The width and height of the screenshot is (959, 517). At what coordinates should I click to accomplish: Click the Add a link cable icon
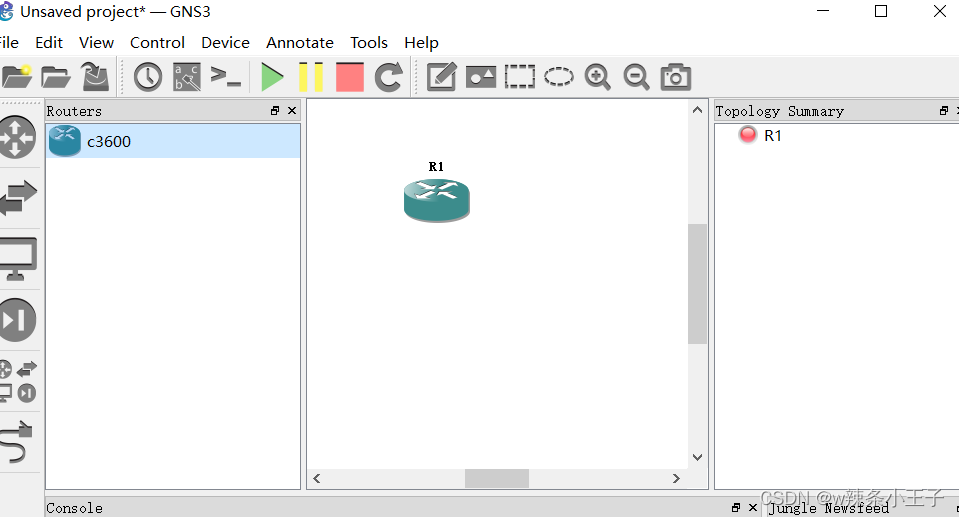coord(16,442)
